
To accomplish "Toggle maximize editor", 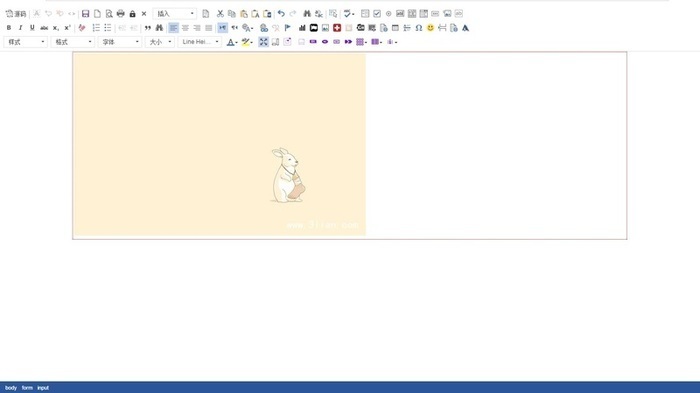I will click(x=263, y=42).
